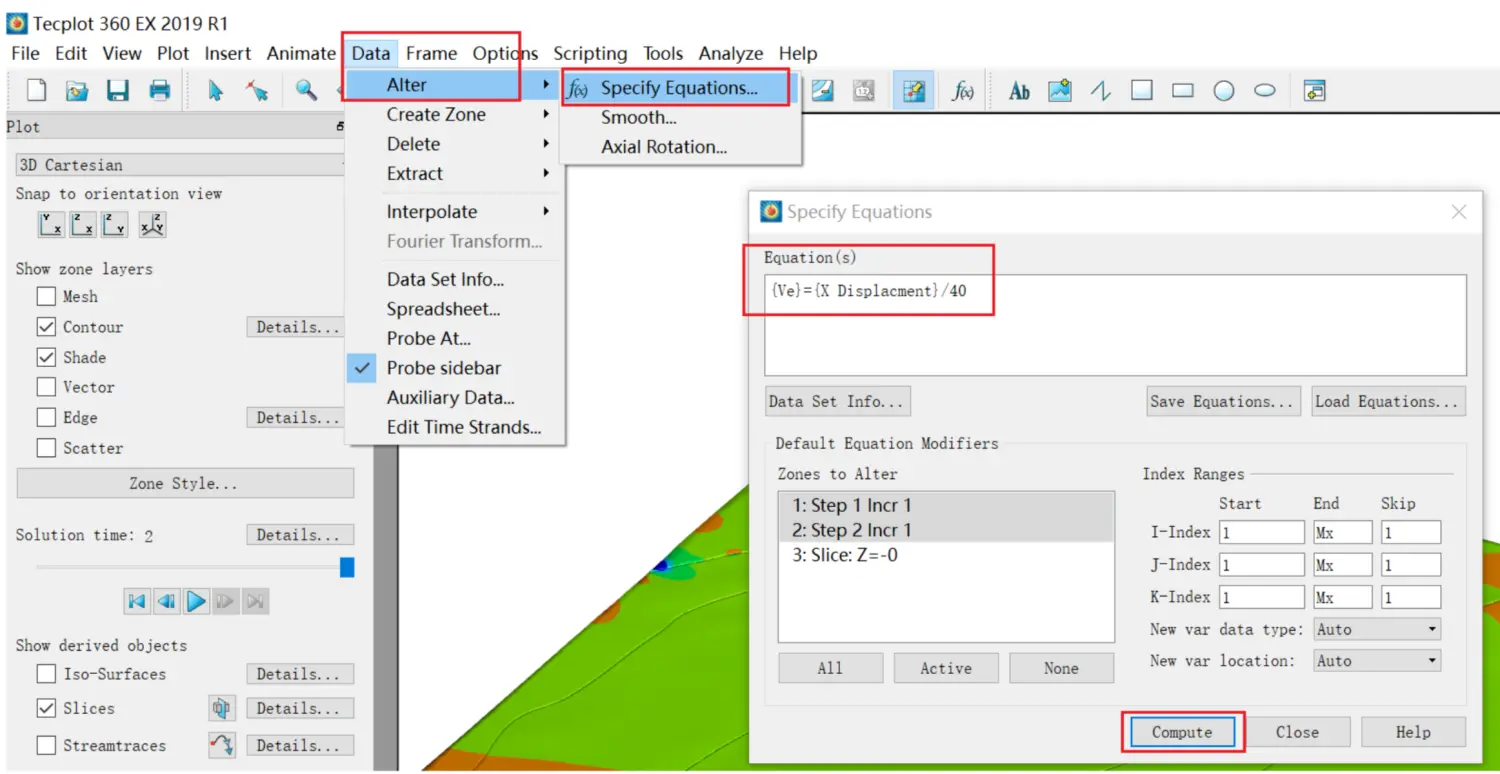Select the Adjustor tool with red dot
The height and width of the screenshot is (774, 1500).
(257, 91)
